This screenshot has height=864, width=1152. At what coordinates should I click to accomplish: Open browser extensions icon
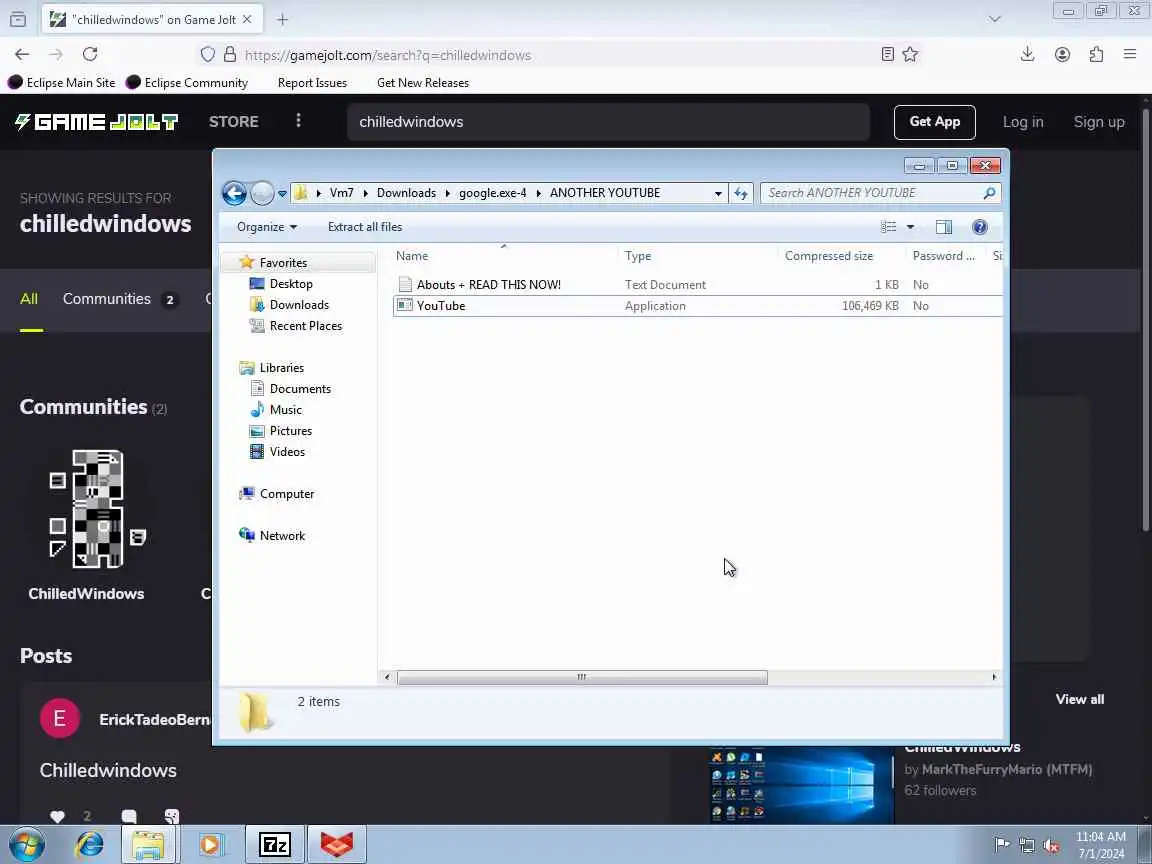[x=1096, y=54]
